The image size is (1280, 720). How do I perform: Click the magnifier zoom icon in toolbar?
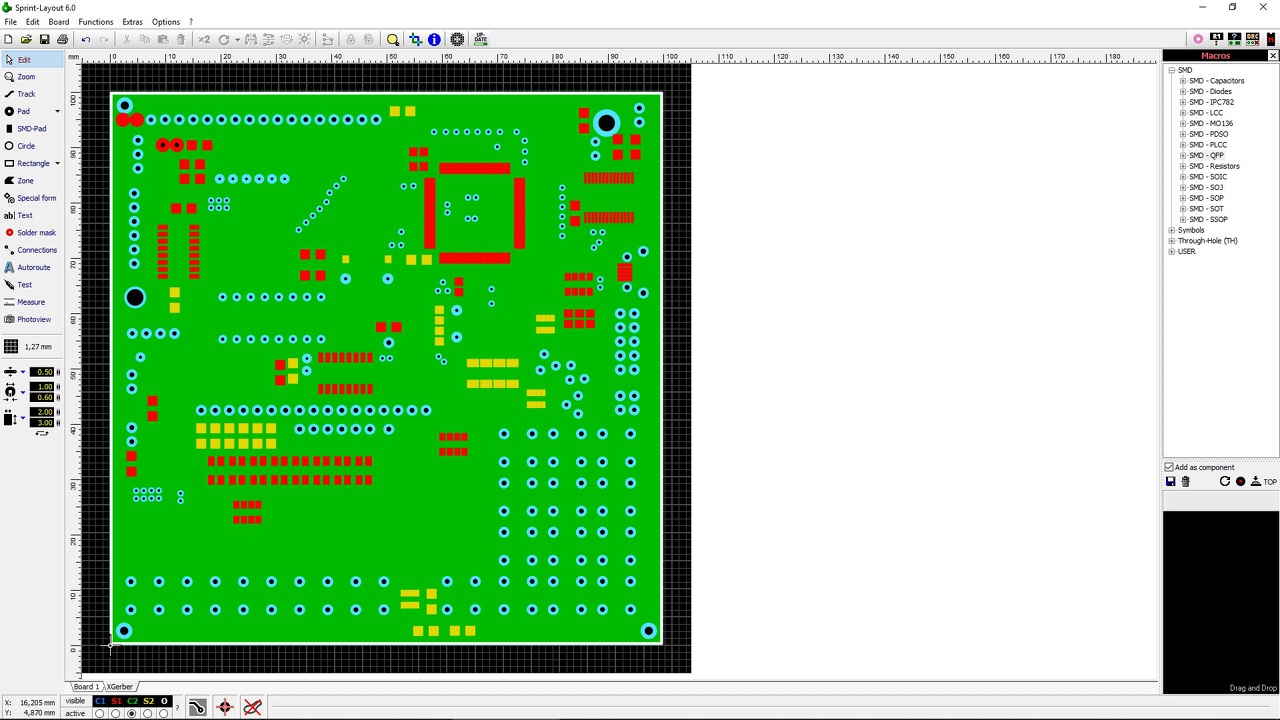pyautogui.click(x=392, y=39)
